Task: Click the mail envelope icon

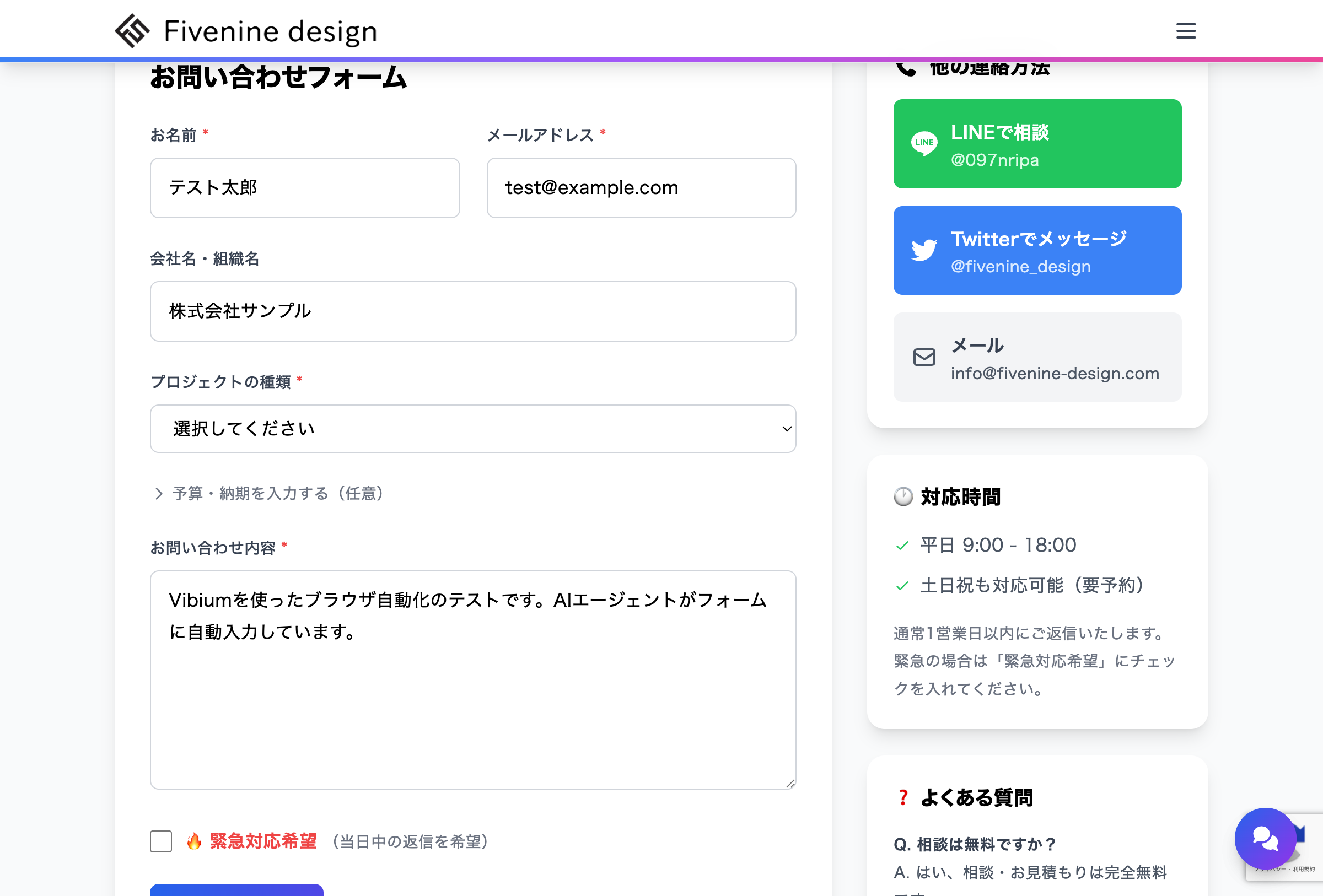Action: (x=923, y=357)
